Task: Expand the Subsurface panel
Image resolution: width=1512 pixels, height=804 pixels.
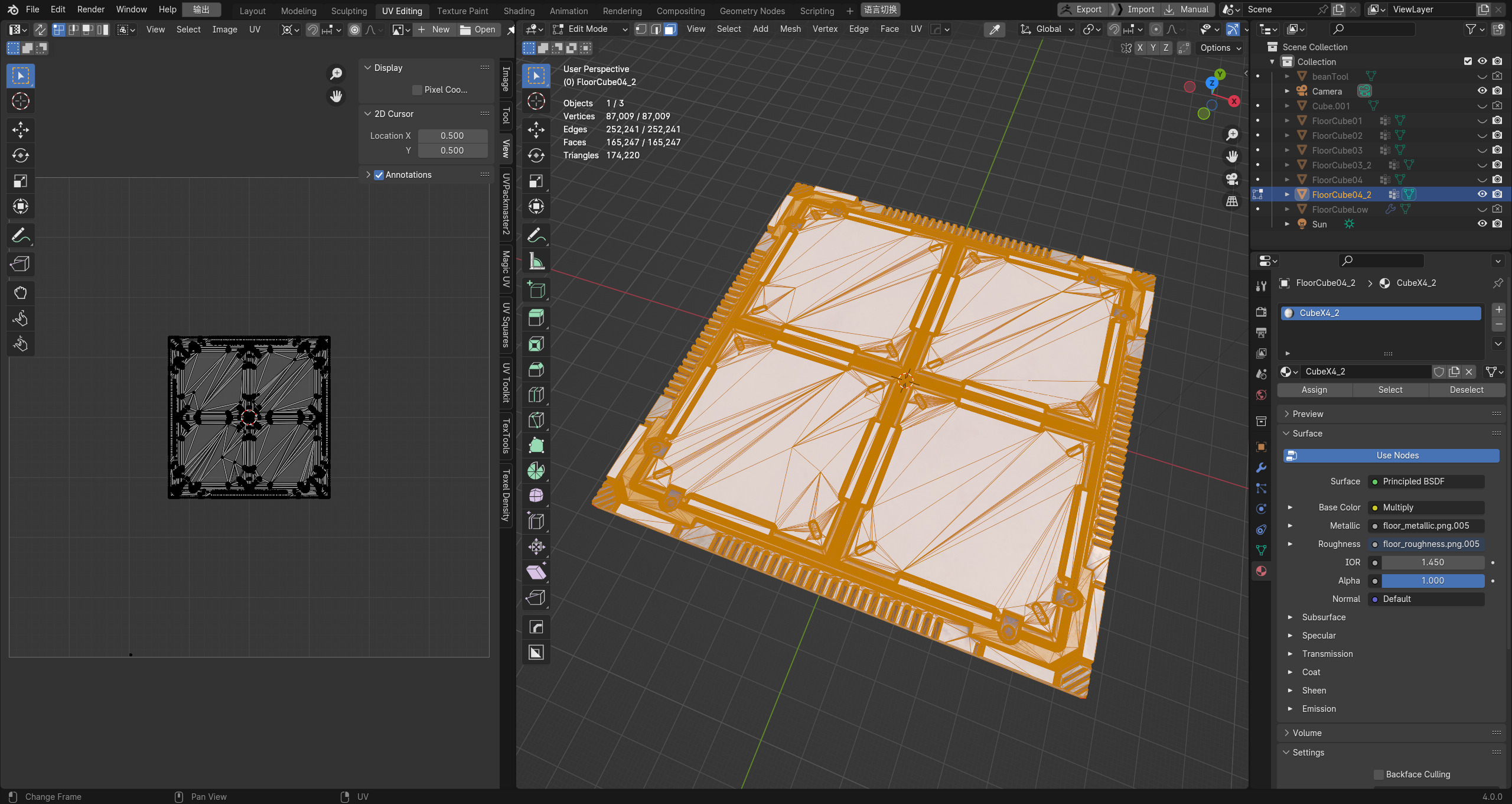Action: [1290, 617]
